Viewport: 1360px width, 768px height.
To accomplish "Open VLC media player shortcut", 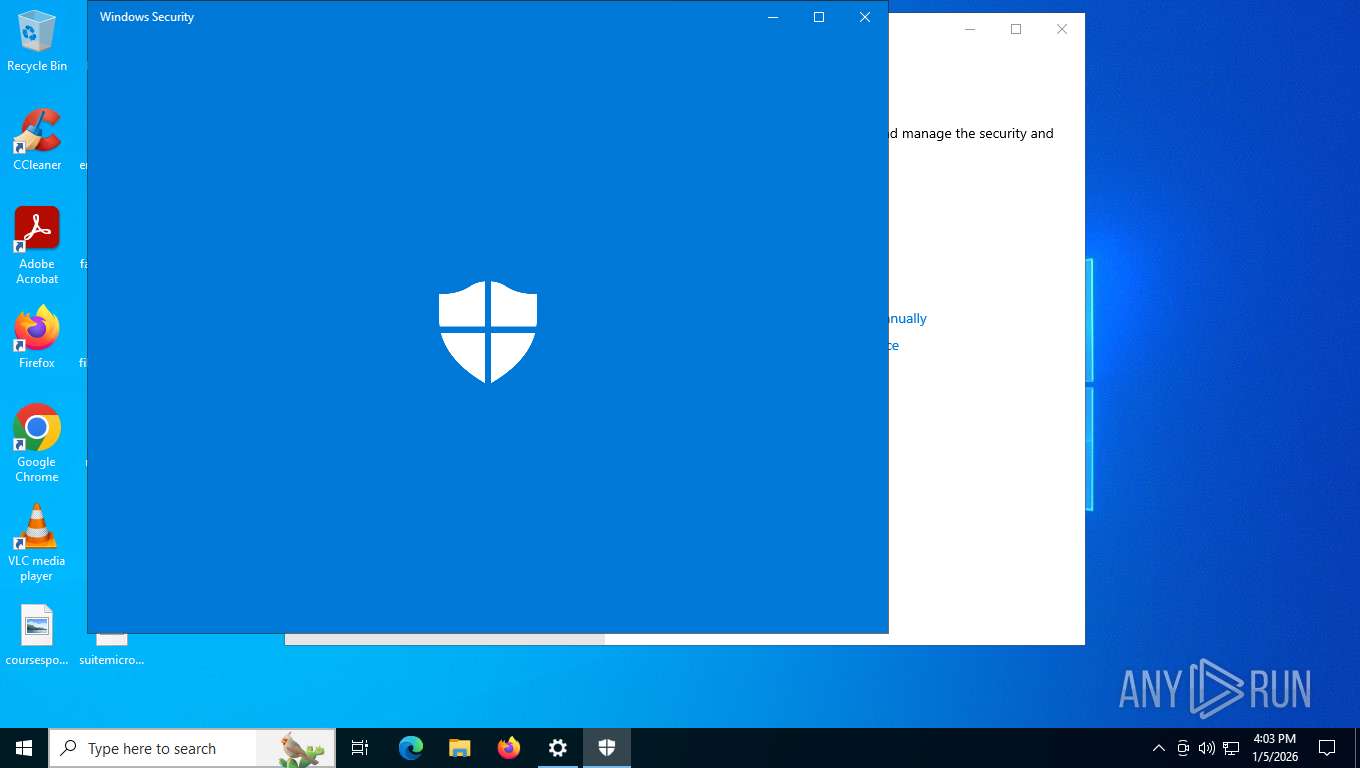I will pyautogui.click(x=37, y=543).
